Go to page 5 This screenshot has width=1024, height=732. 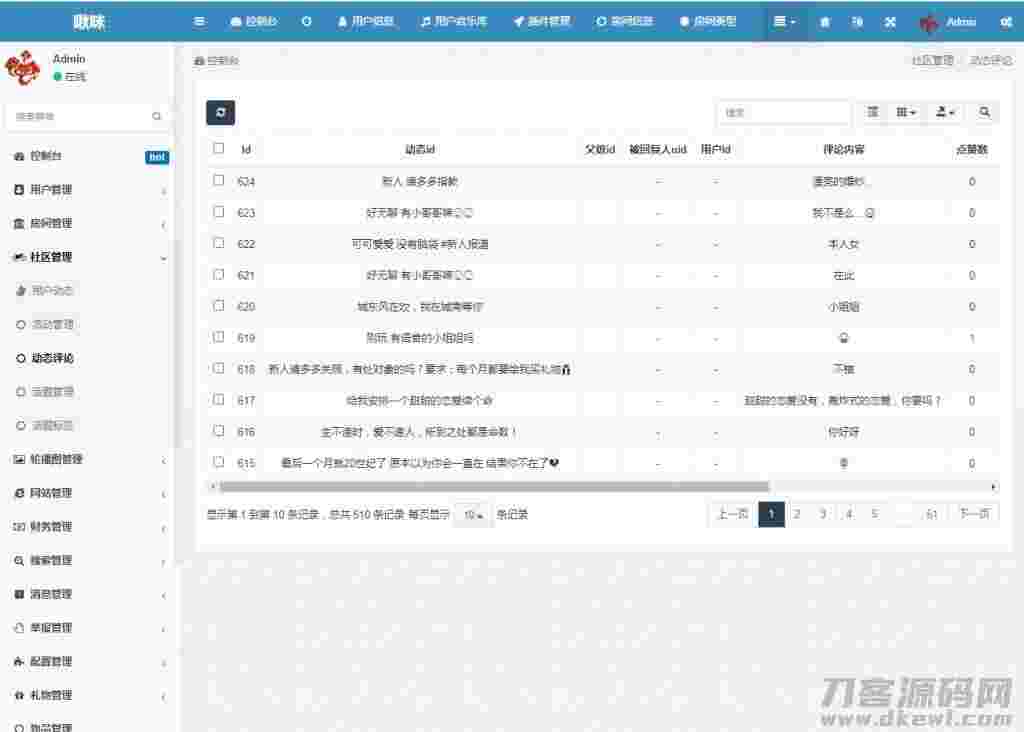(874, 515)
